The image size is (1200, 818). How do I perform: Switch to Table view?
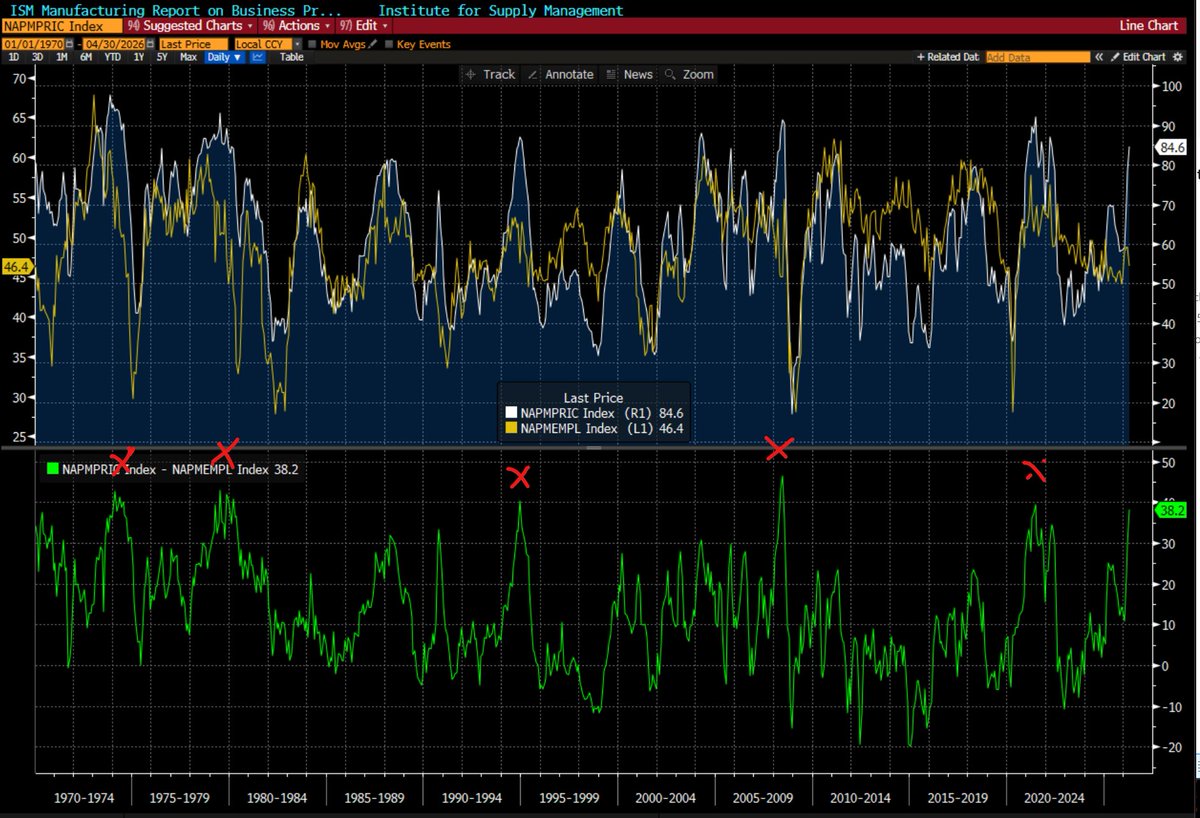(x=291, y=57)
